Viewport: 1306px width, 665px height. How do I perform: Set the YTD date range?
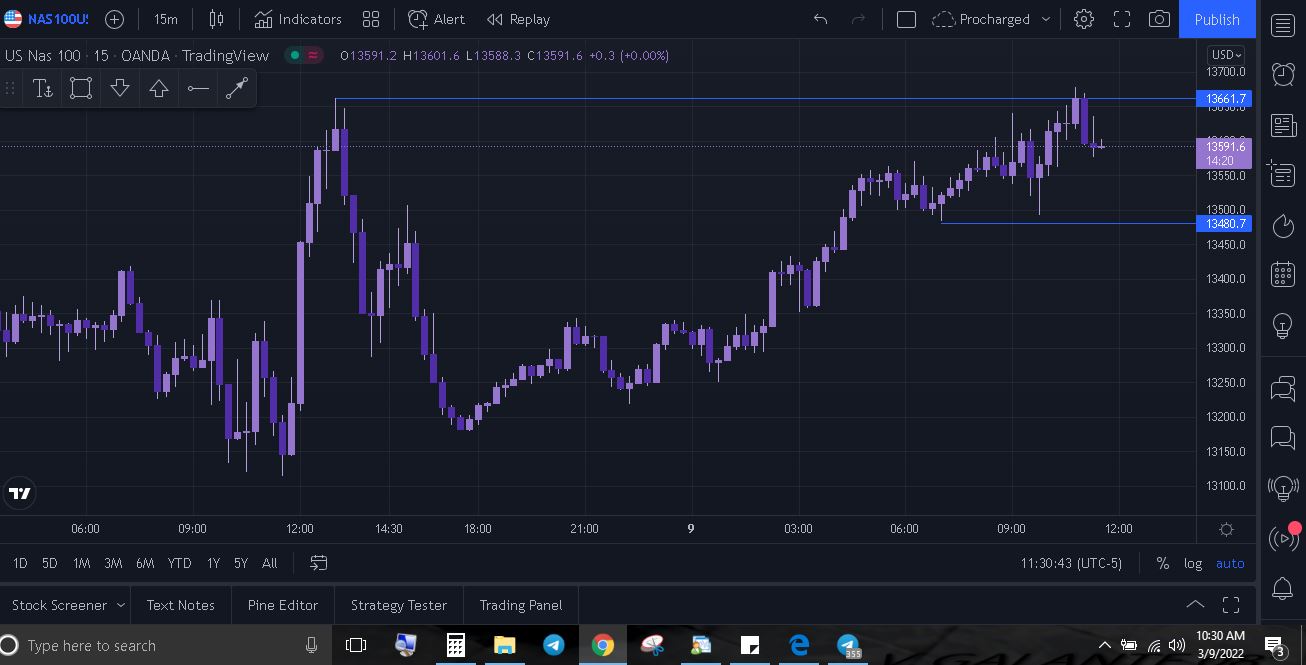(179, 563)
